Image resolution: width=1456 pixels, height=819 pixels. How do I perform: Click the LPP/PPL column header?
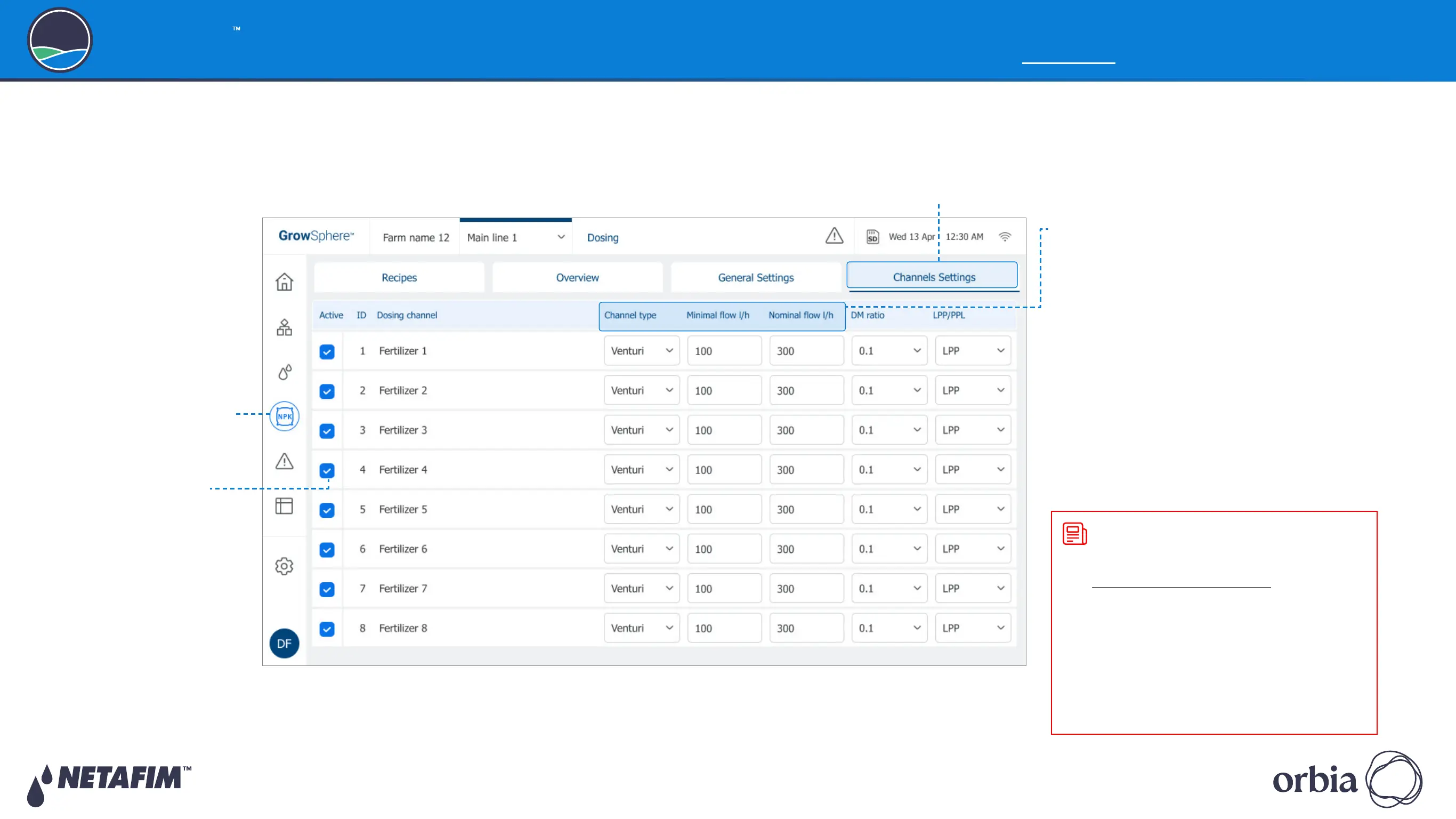(x=949, y=315)
